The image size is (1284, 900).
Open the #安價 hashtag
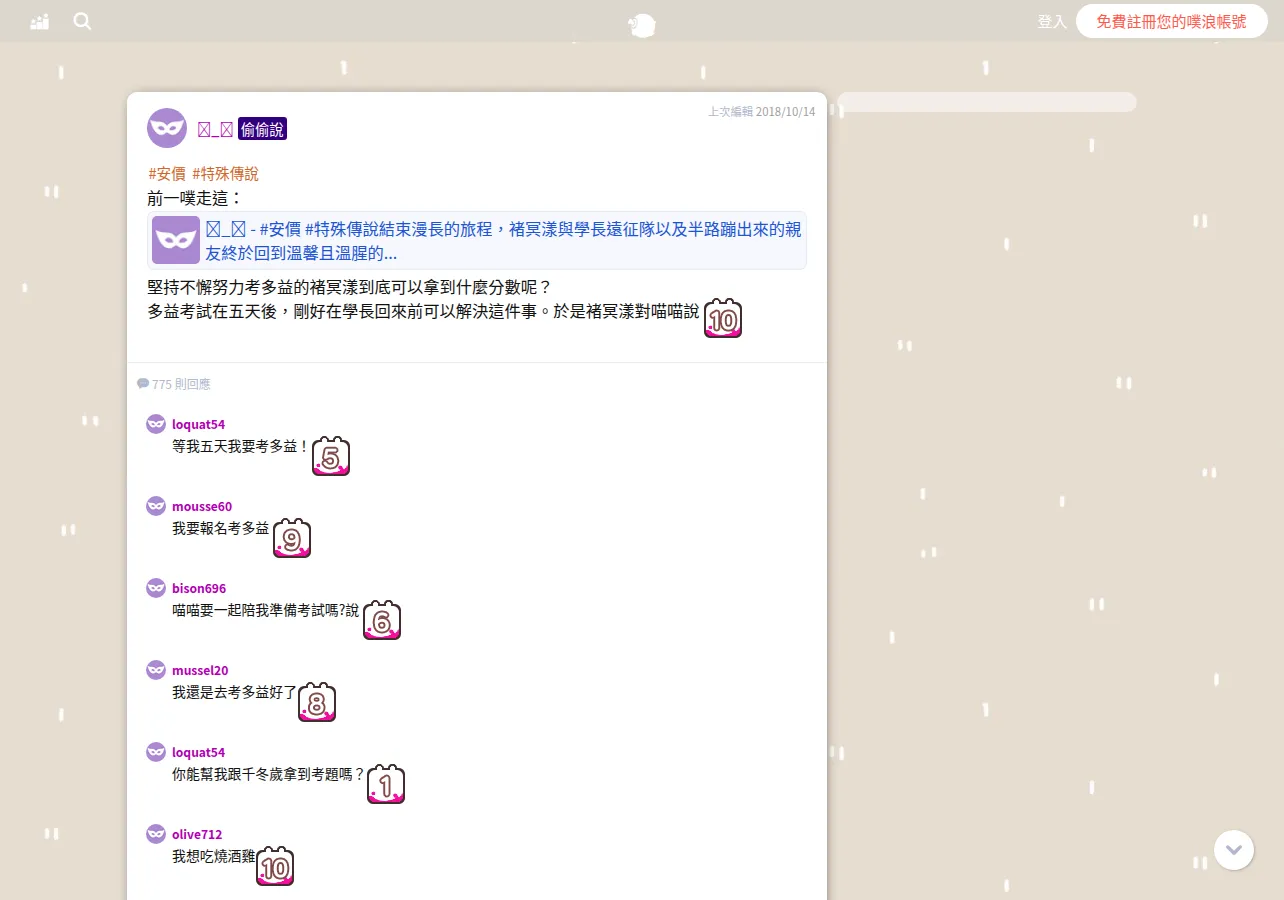click(167, 173)
